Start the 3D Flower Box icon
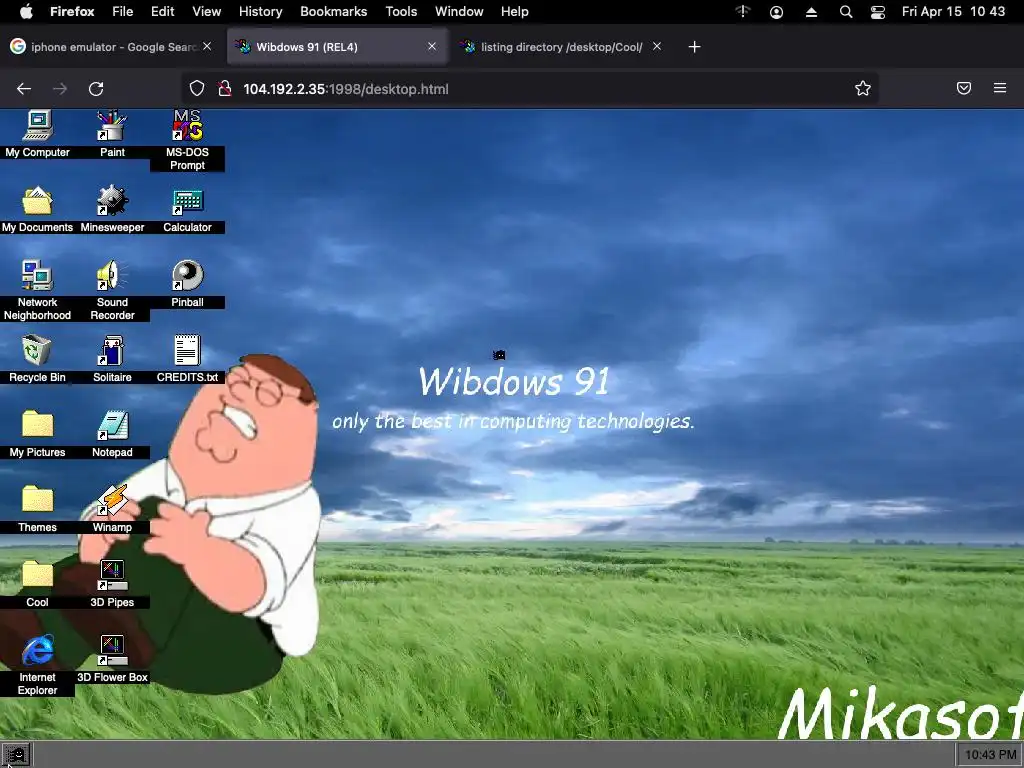 112,658
